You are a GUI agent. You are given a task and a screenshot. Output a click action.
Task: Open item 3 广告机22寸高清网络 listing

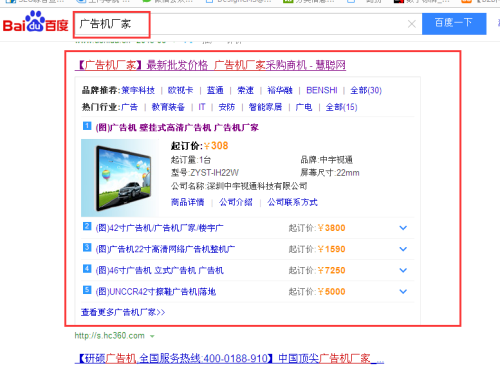165,249
